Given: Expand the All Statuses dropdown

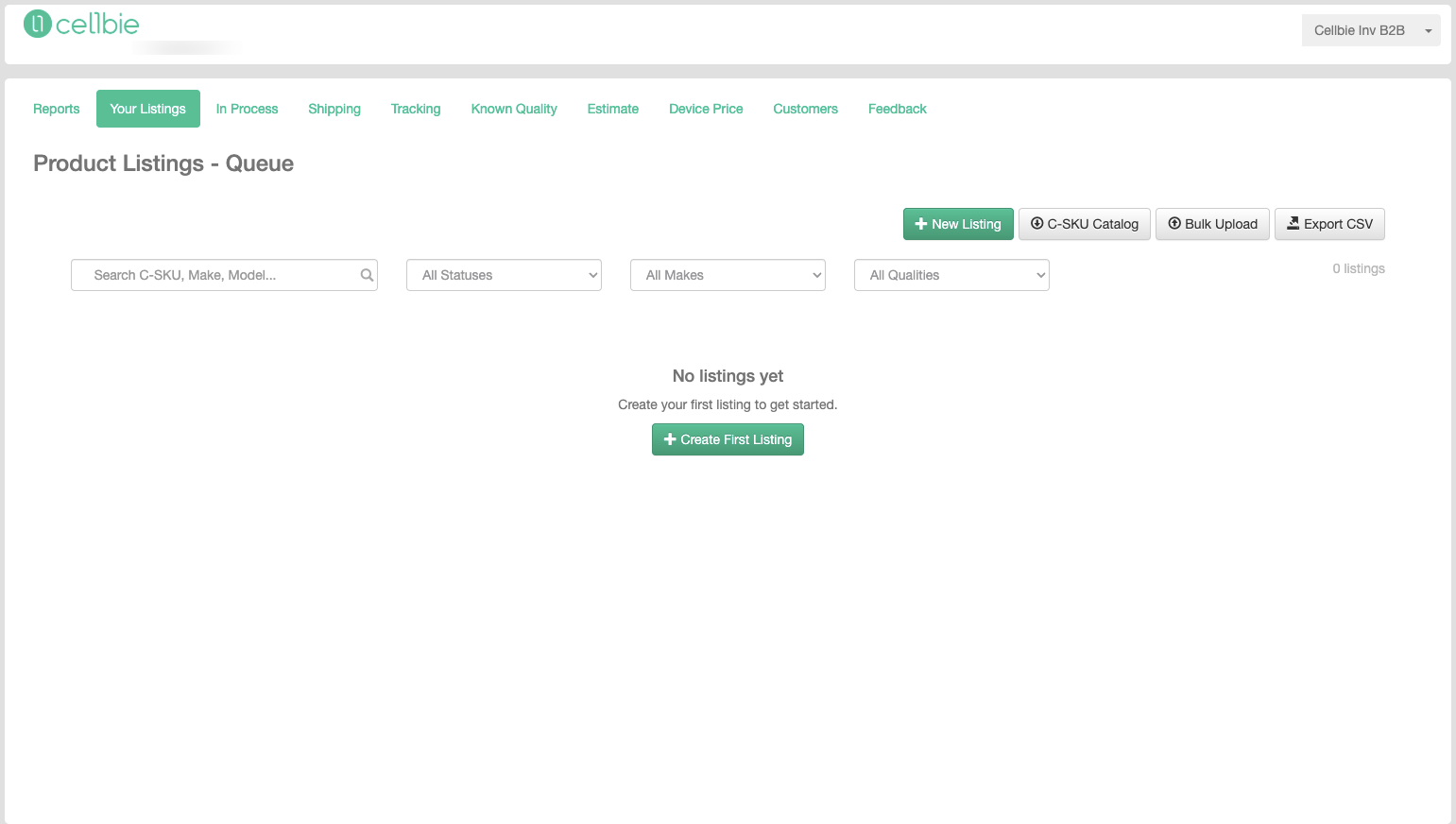Looking at the screenshot, I should 504,275.
